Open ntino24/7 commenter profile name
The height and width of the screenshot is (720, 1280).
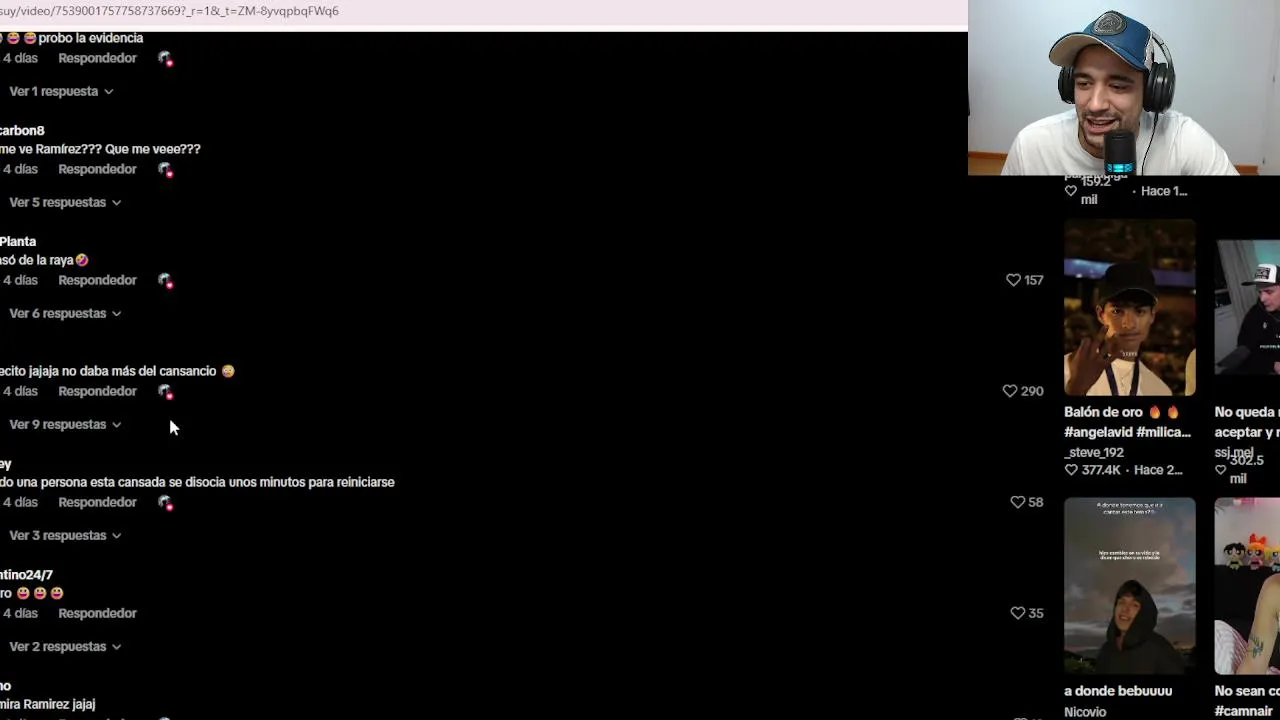pyautogui.click(x=26, y=574)
